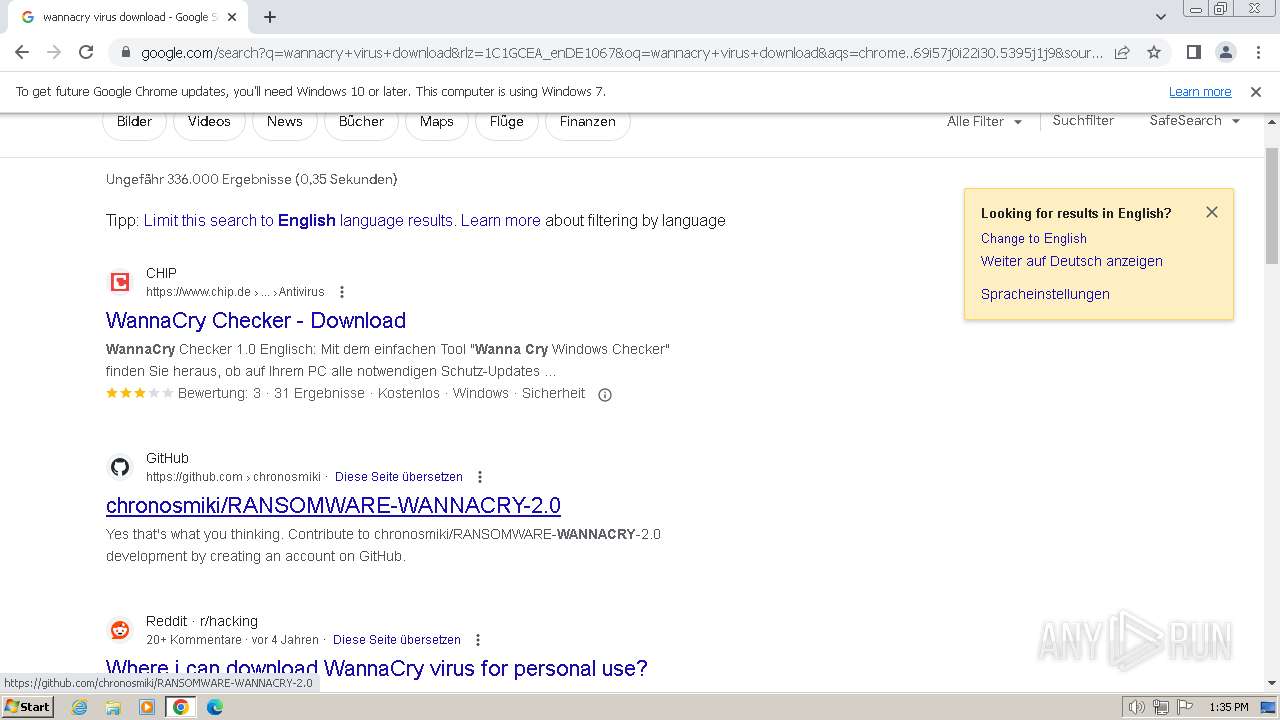Viewport: 1280px width, 720px height.
Task: Close the wannacry virus download tab
Action: click(230, 17)
